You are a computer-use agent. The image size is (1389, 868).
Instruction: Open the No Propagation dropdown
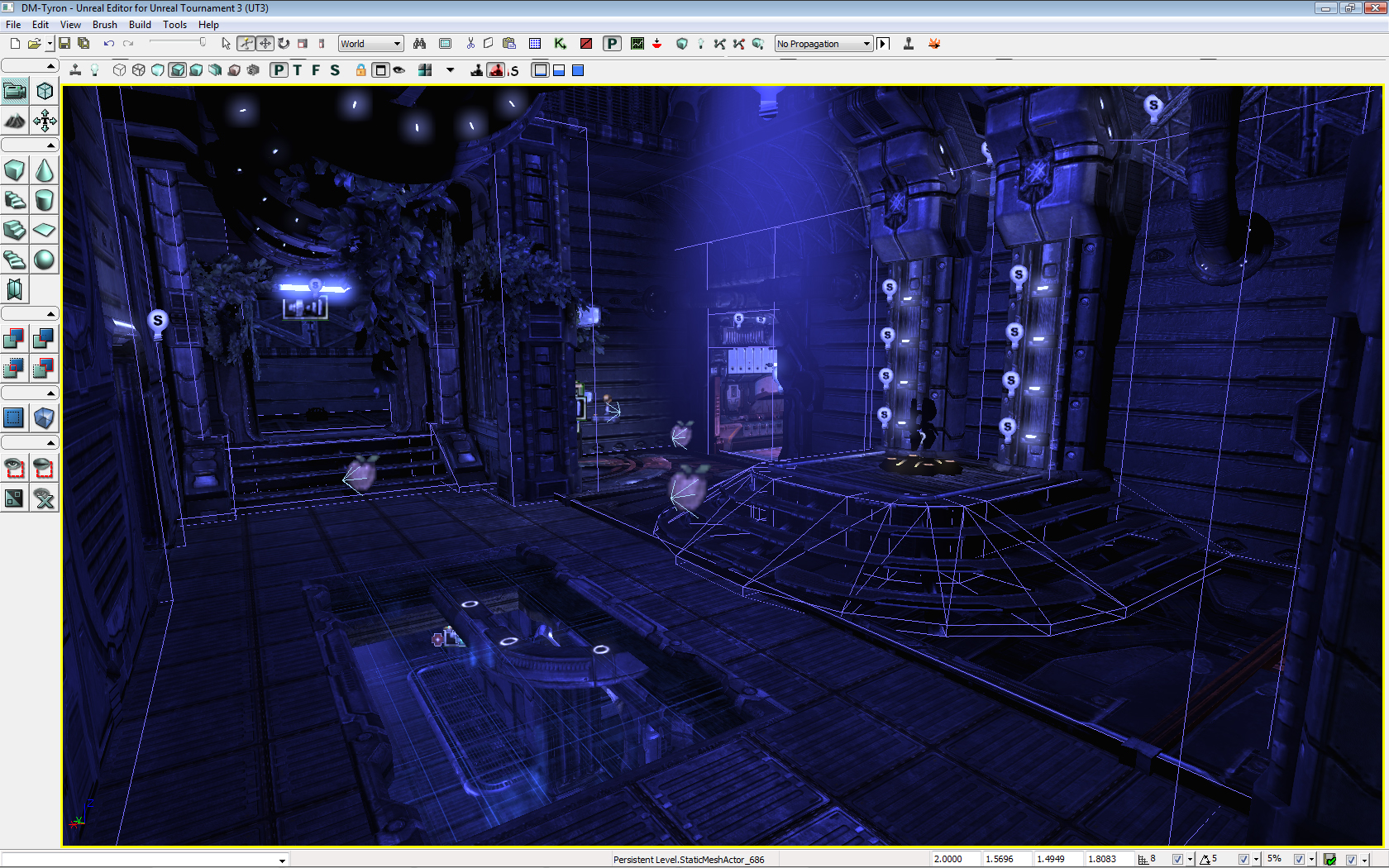(x=824, y=44)
